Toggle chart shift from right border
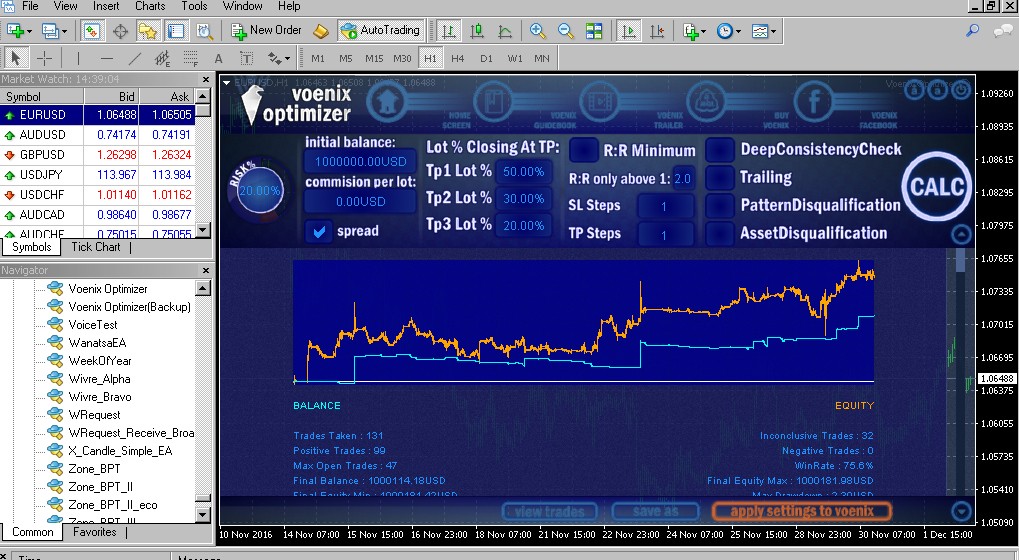Viewport: 1019px width, 560px height. coord(657,31)
